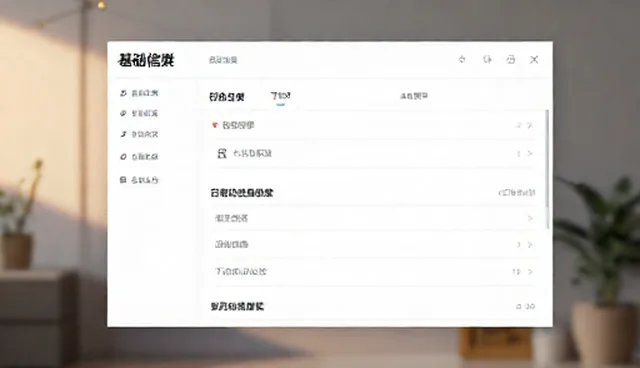Open the second row under the middle section heading
Image resolution: width=640 pixels, height=368 pixels.
pos(373,244)
